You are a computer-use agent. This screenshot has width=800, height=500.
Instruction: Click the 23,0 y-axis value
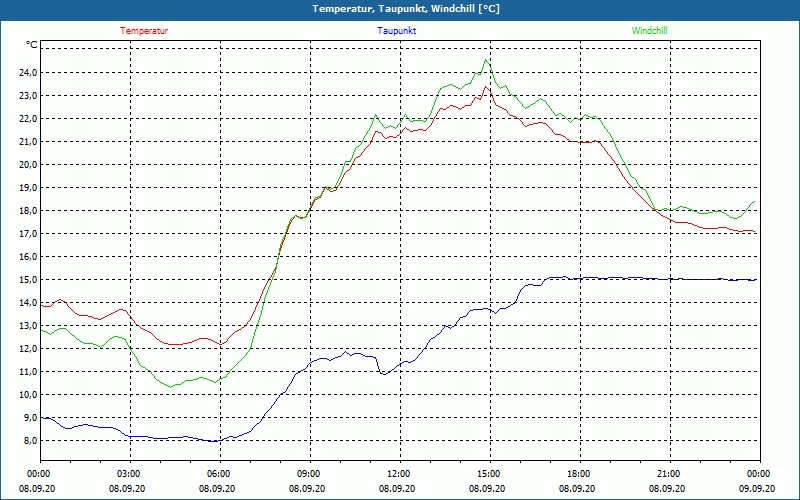click(x=28, y=95)
